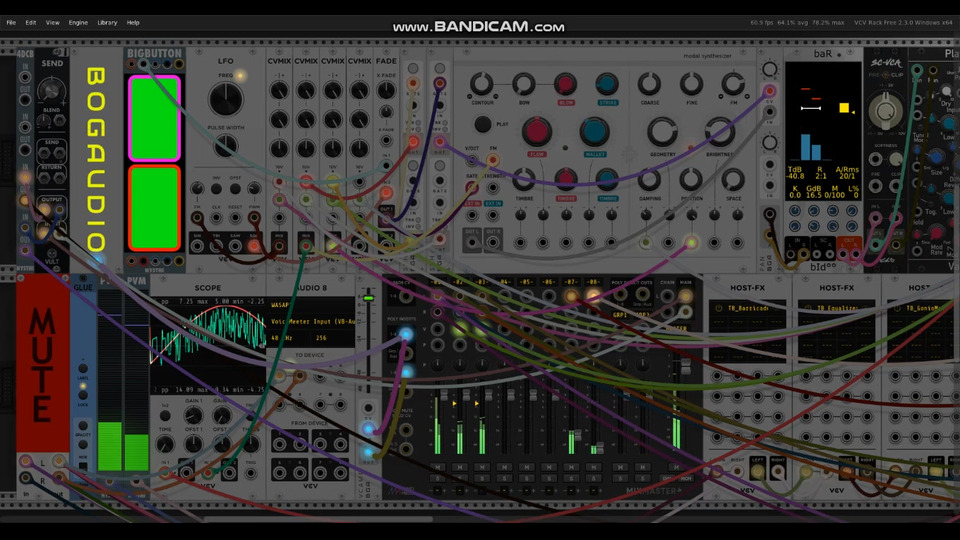
Task: Click the BOW knob on modal synthesizer
Action: click(523, 84)
